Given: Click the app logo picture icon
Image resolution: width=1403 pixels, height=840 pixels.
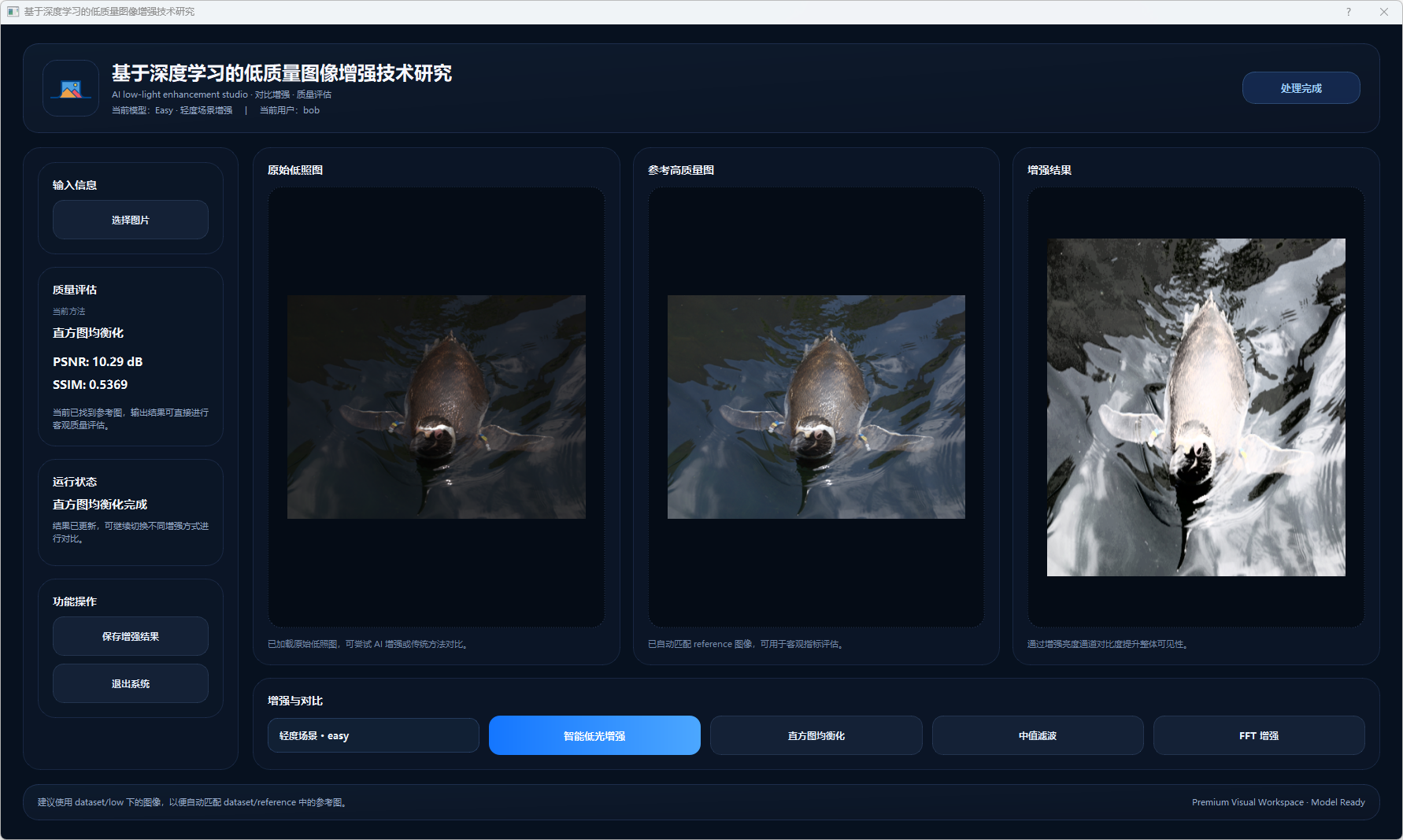Looking at the screenshot, I should 71,89.
